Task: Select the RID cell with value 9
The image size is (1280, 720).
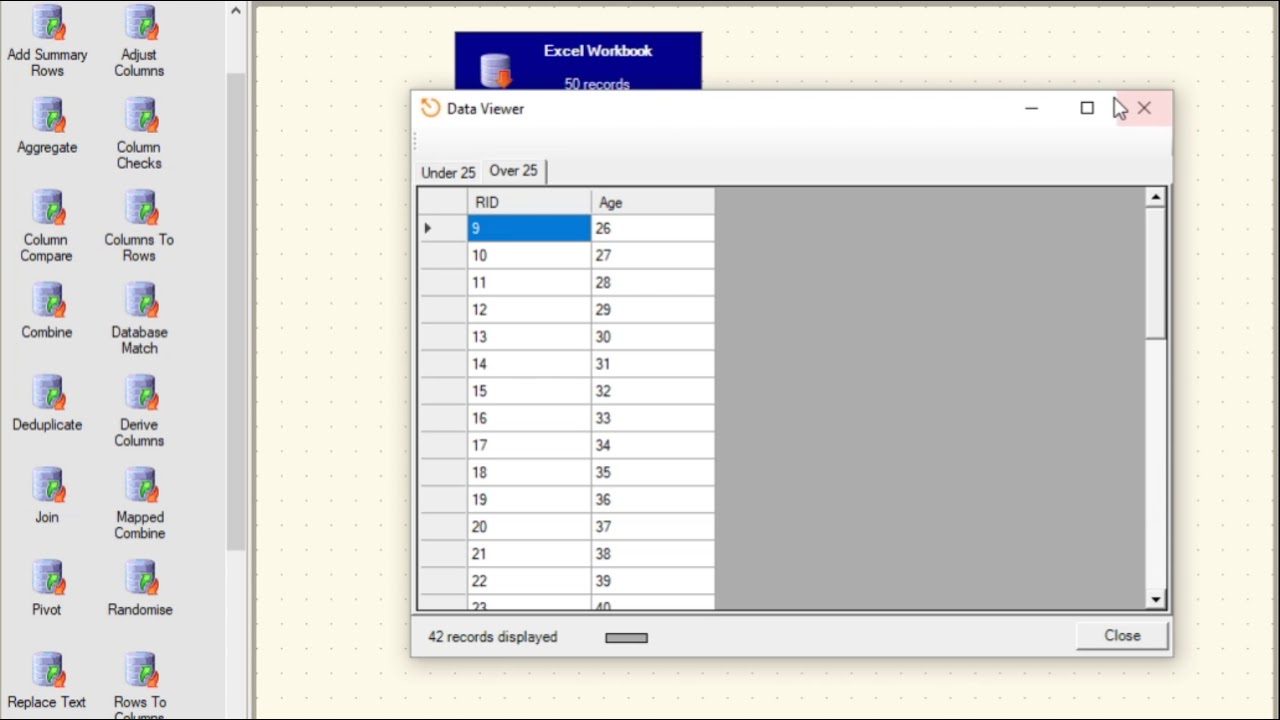Action: pyautogui.click(x=529, y=228)
